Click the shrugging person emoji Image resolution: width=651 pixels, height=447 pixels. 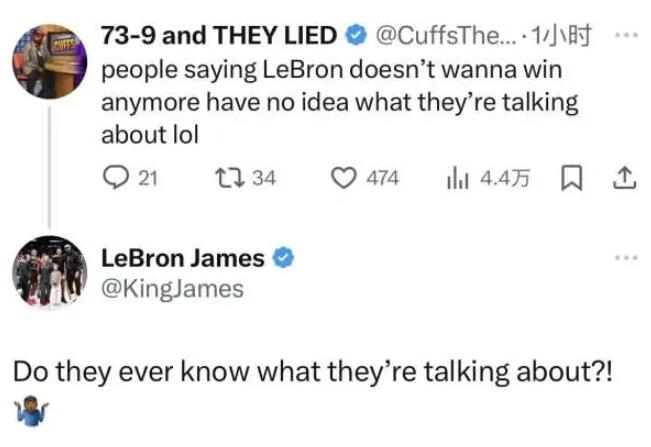[33, 408]
